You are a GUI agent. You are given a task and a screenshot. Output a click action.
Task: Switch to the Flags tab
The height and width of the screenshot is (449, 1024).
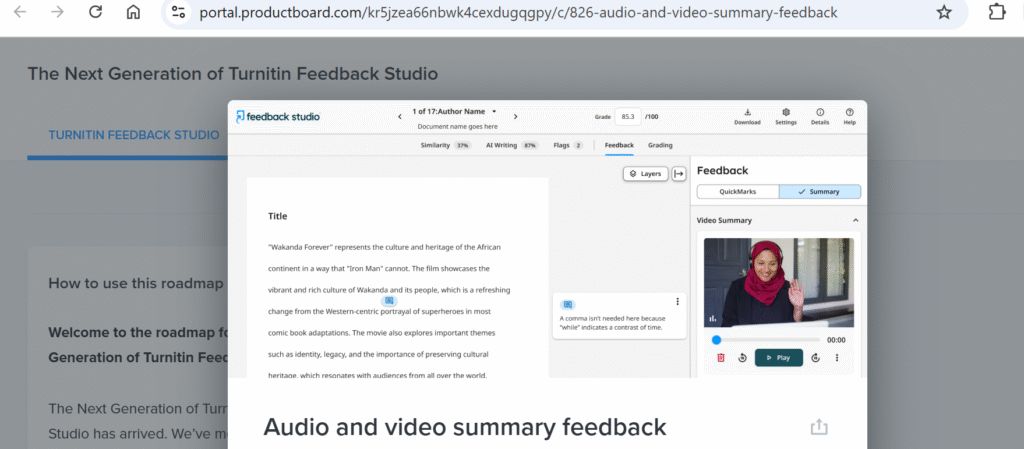coord(568,146)
